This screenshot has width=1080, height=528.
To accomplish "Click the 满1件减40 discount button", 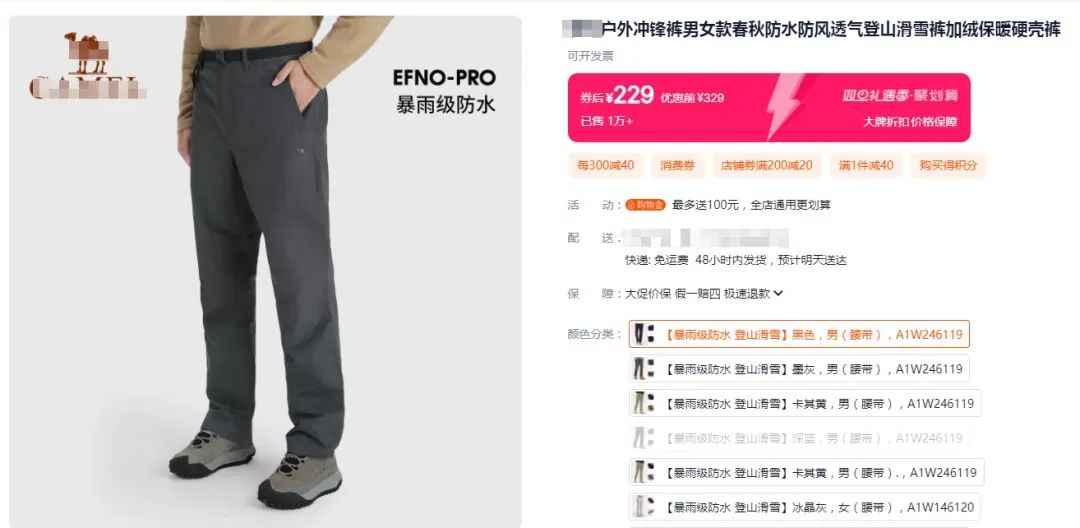I will point(866,165).
